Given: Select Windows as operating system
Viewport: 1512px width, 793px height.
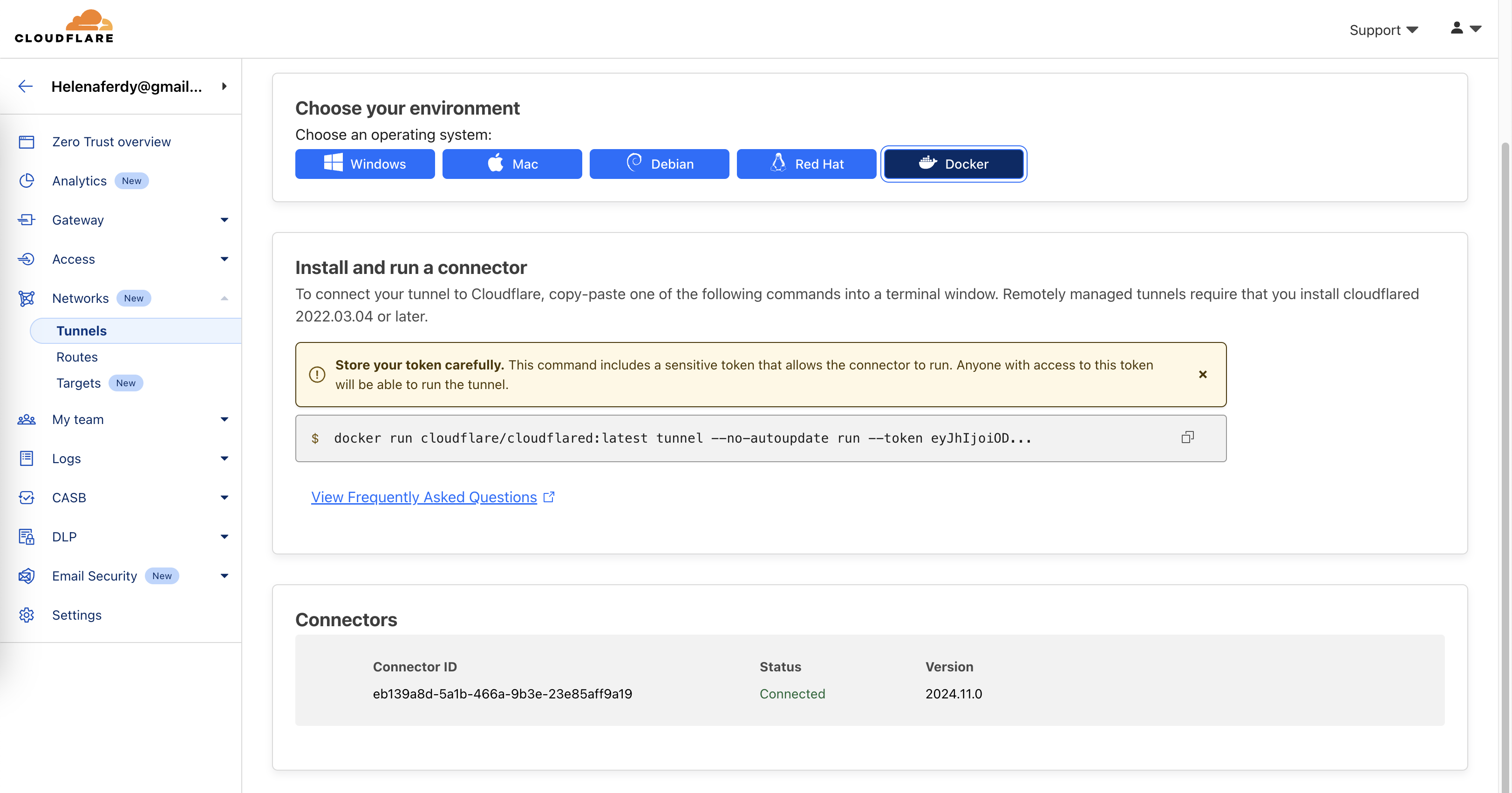Looking at the screenshot, I should point(365,164).
